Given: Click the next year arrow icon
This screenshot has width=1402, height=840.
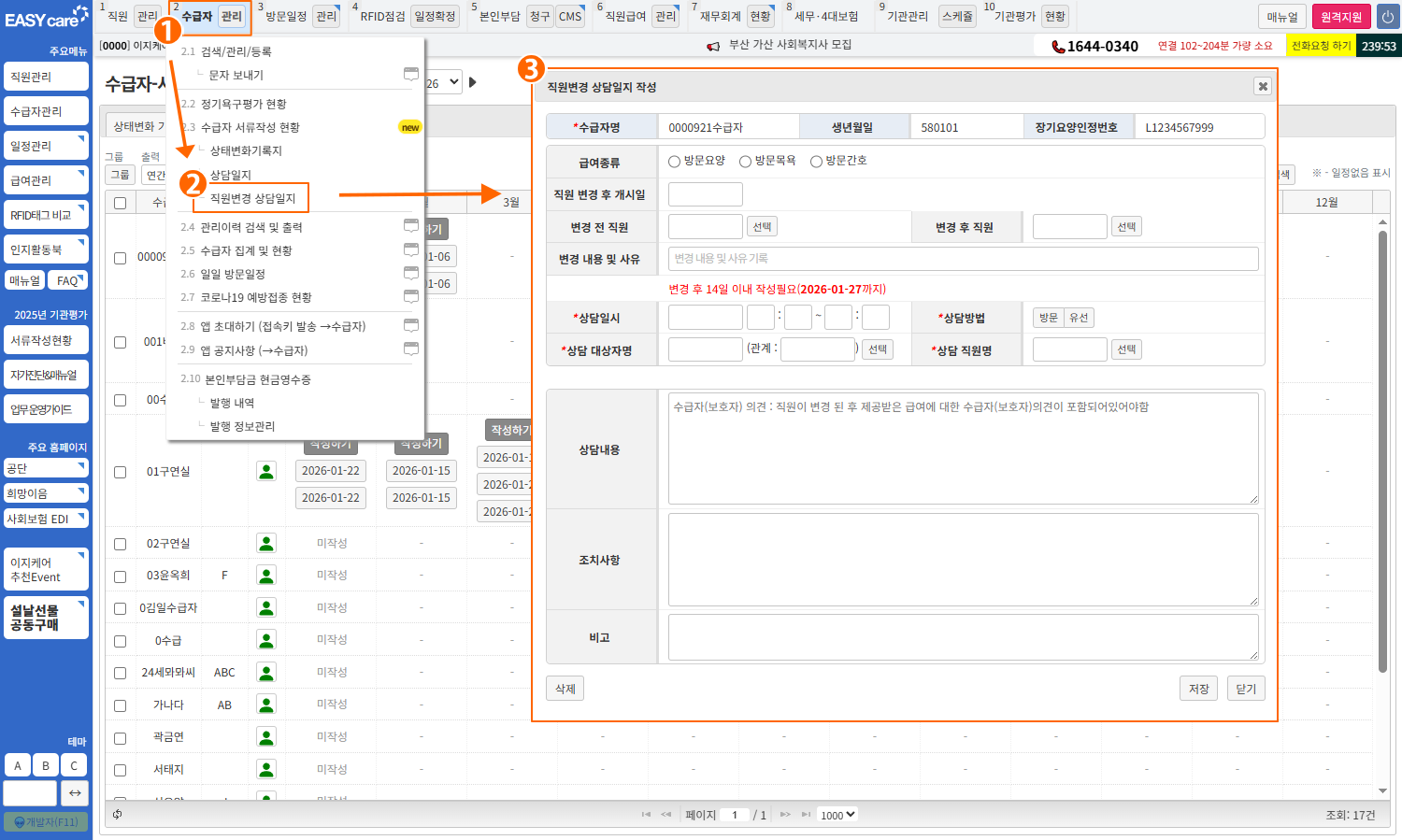Looking at the screenshot, I should [x=473, y=82].
